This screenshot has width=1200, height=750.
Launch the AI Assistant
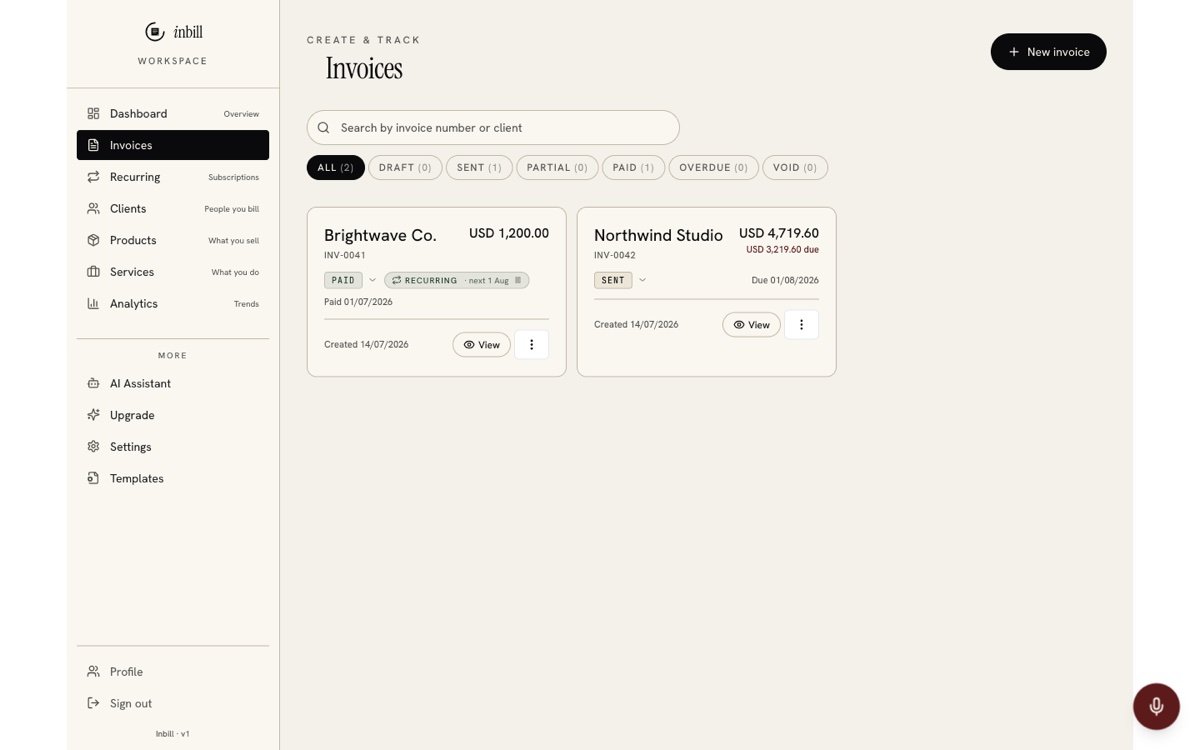[173, 384]
